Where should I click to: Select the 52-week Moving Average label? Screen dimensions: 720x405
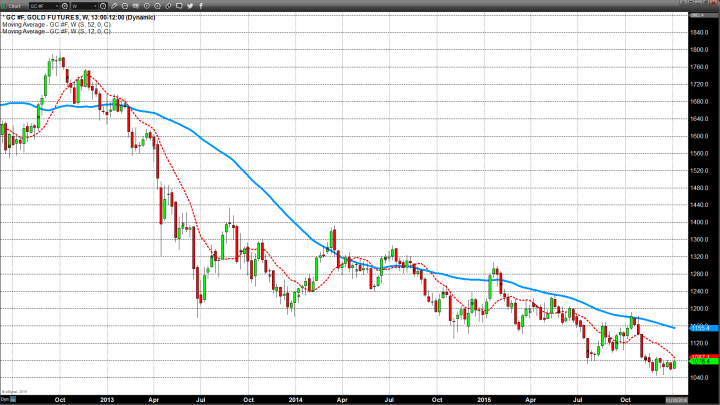(56, 25)
